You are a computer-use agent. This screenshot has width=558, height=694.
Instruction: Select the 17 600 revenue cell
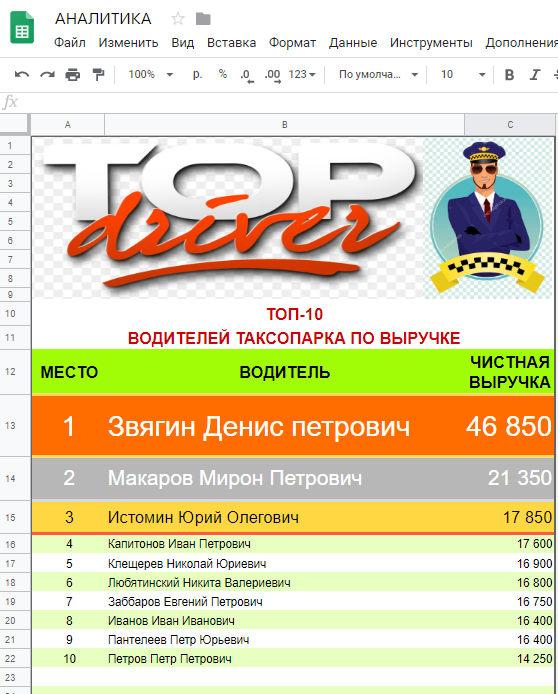point(509,544)
